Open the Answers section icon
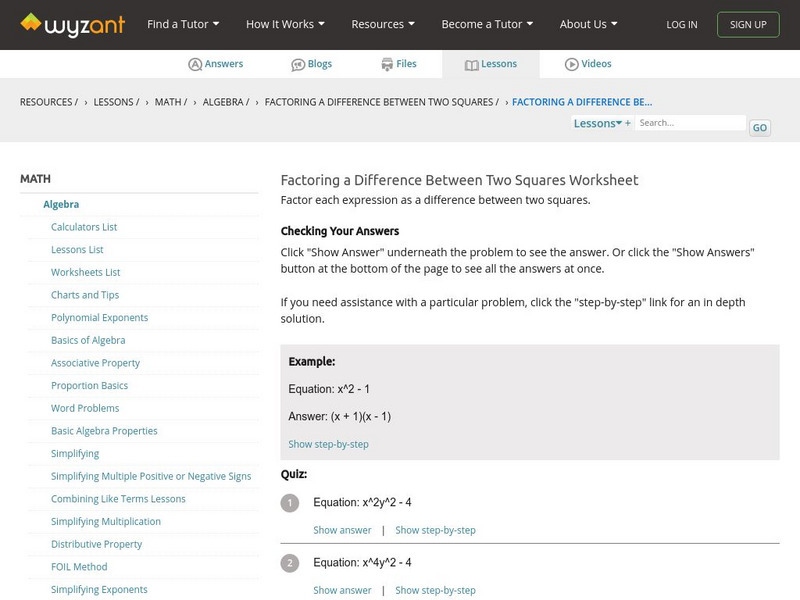Viewport: 800px width, 600px height. coord(195,64)
